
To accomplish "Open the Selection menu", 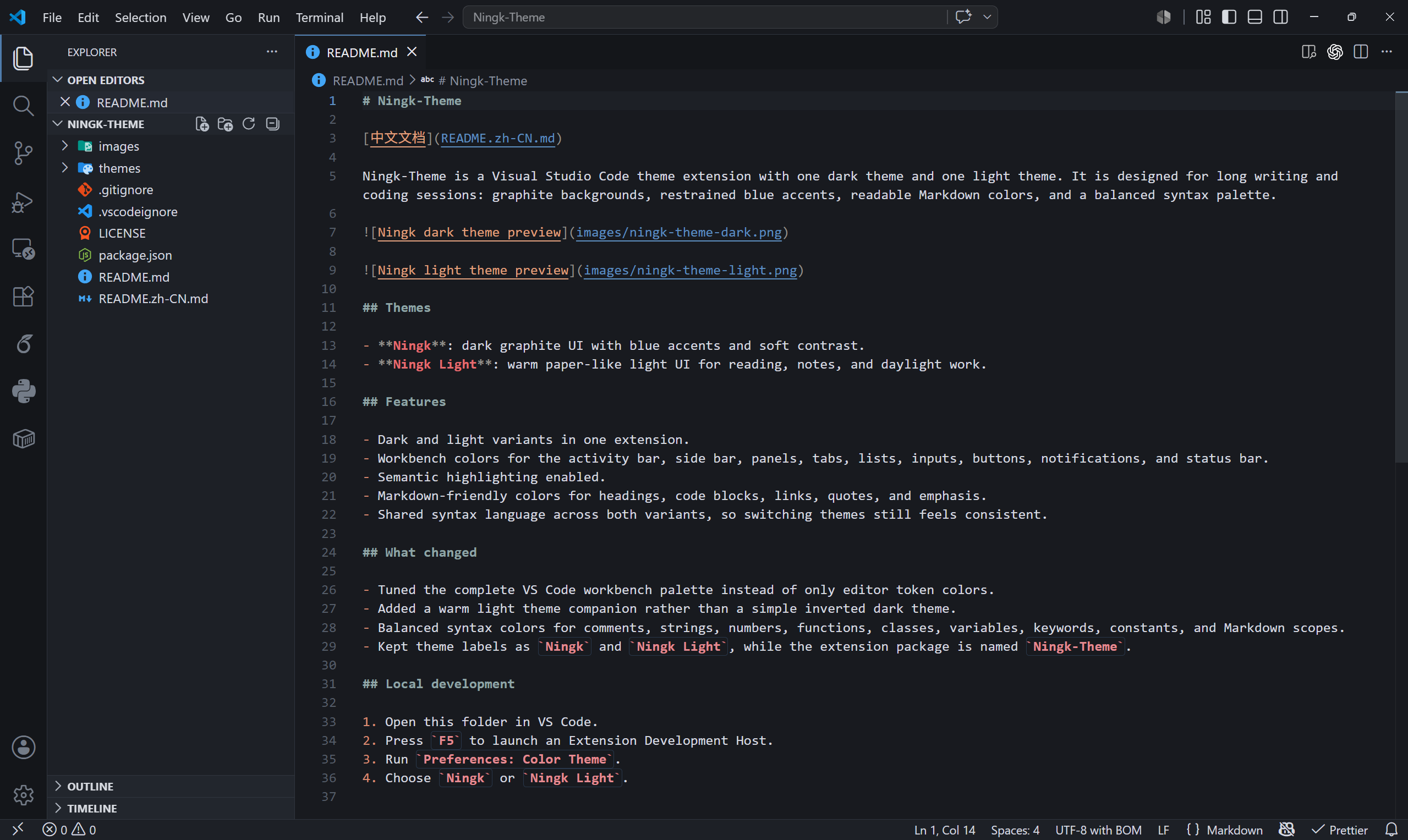I will click(140, 18).
